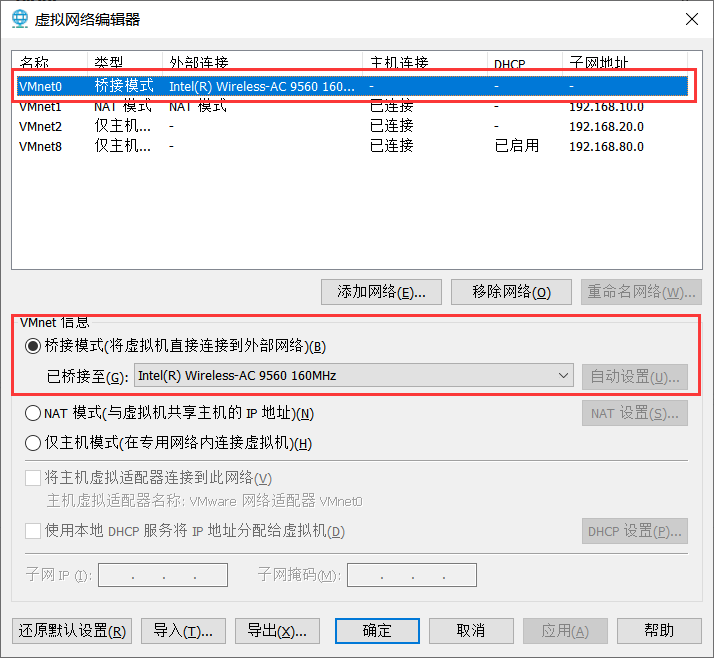Confirm with the 确定 button
This screenshot has height=658, width=714.
pyautogui.click(x=377, y=631)
